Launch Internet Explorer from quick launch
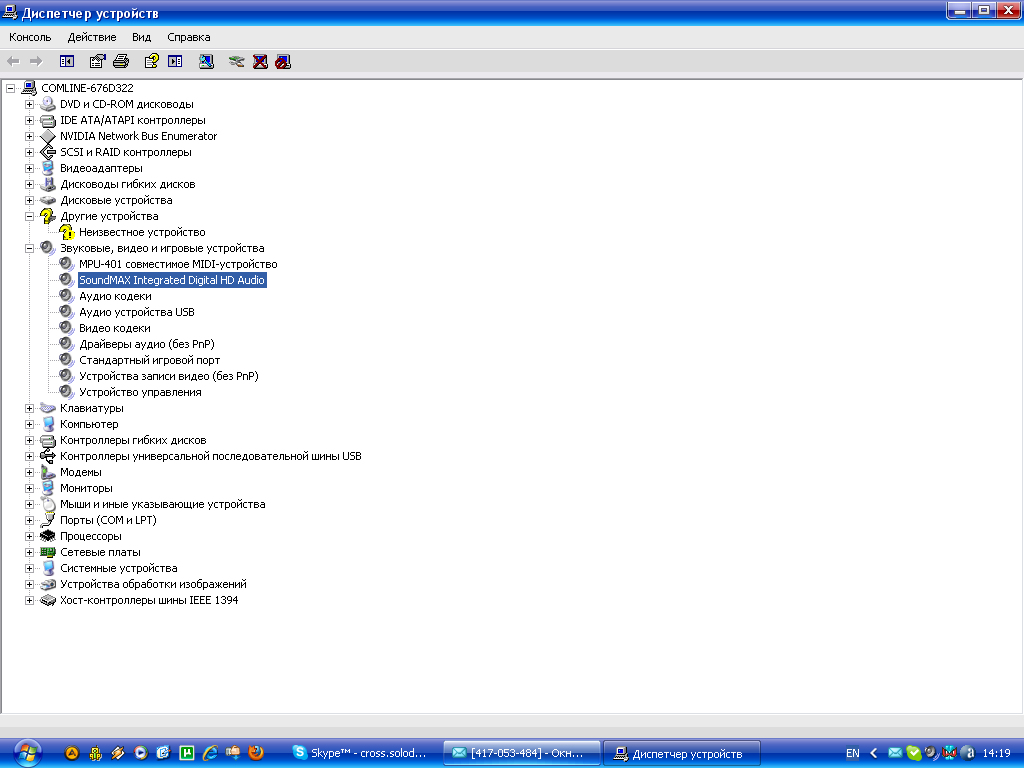Viewport: 1025px width, 769px height. [210, 753]
